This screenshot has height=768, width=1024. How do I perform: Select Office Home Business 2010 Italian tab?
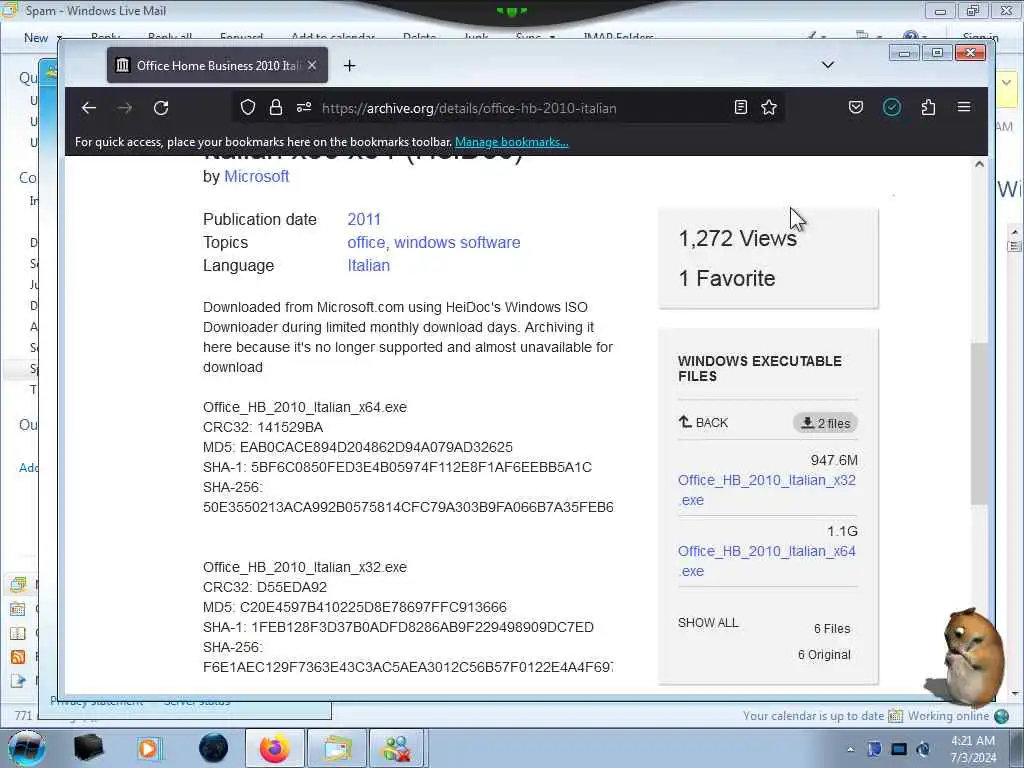(x=217, y=65)
